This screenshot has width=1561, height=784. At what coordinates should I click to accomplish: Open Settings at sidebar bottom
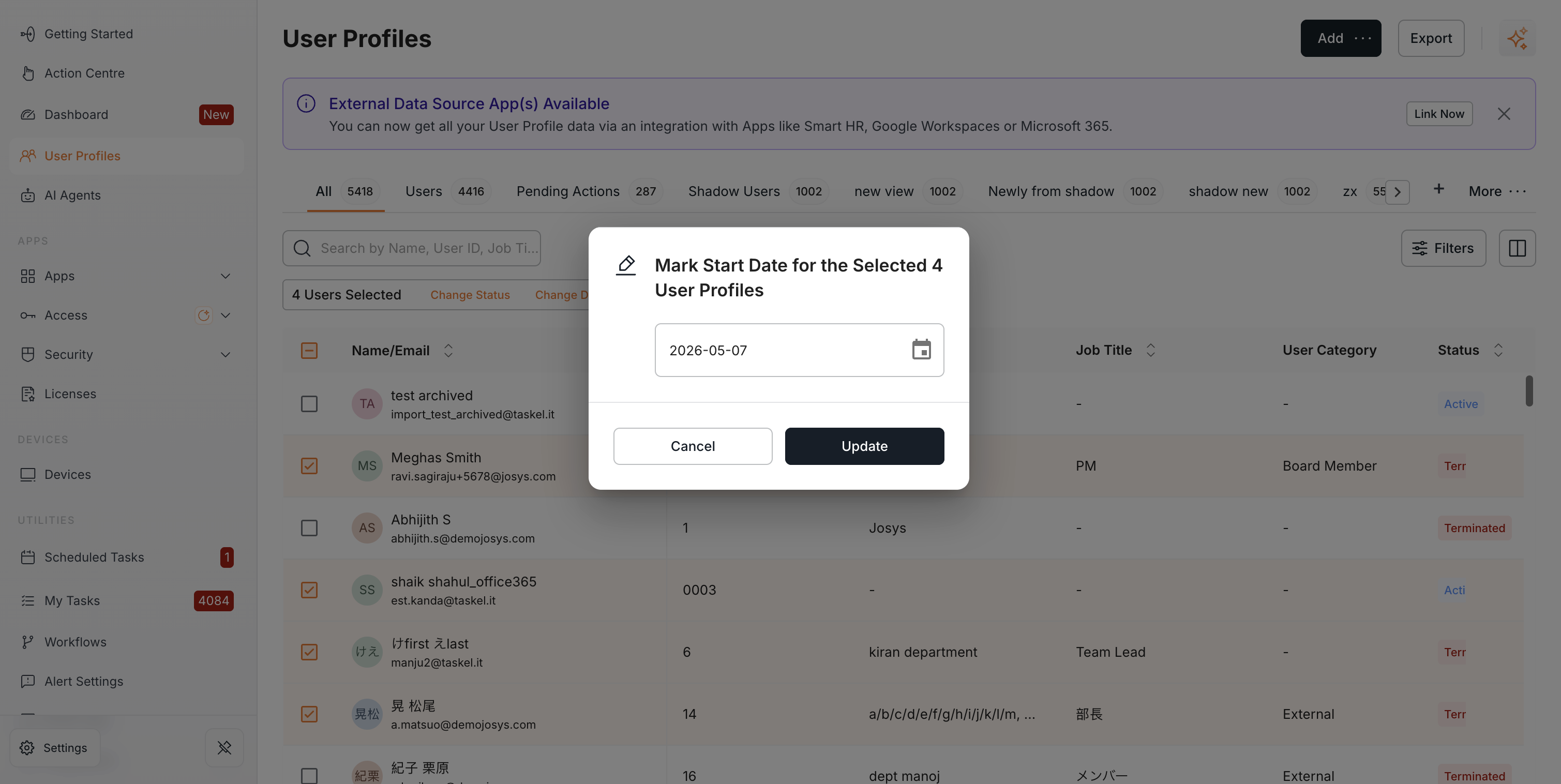[x=55, y=748]
